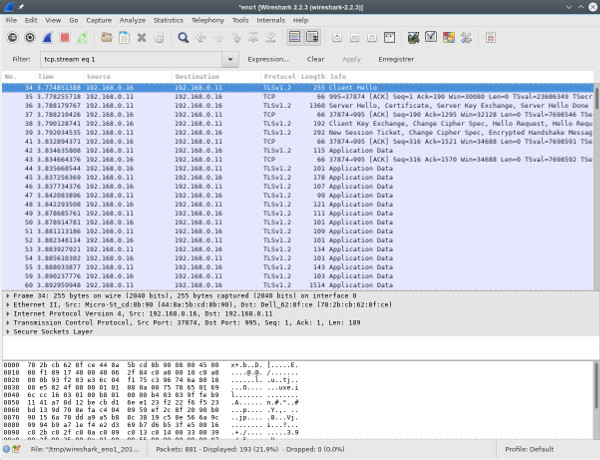The width and height of the screenshot is (600, 460).
Task: Open capture options from the toolbar
Action: [29, 38]
